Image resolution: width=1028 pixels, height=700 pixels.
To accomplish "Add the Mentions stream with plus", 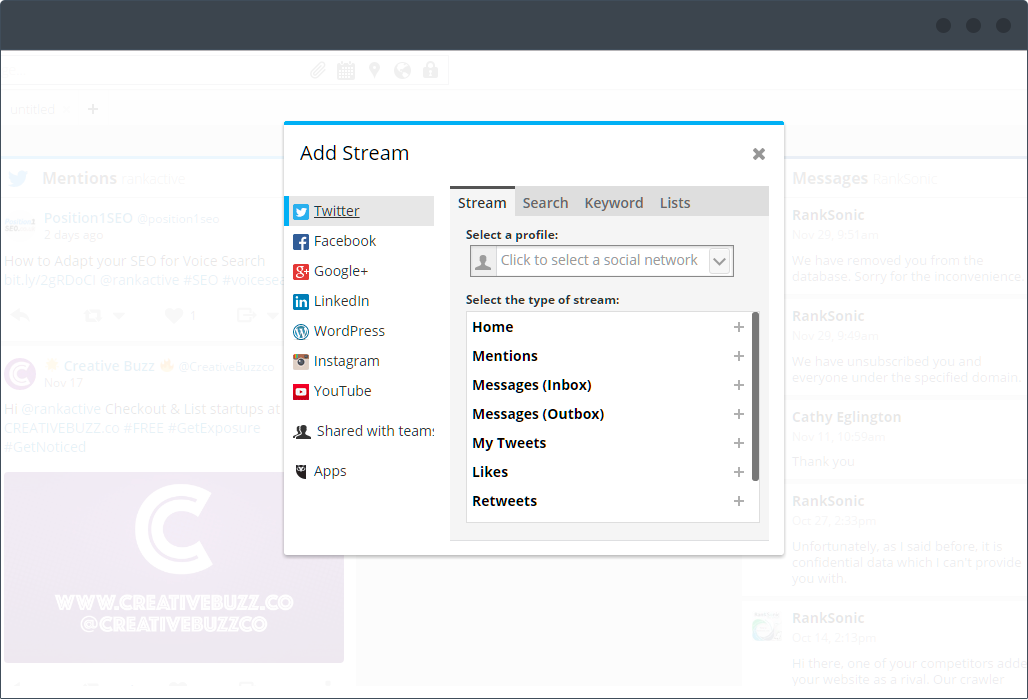I will pyautogui.click(x=739, y=356).
